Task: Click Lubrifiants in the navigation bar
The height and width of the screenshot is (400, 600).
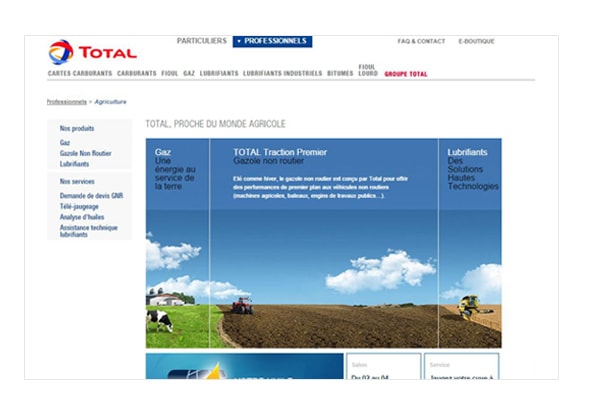Action: 219,73
